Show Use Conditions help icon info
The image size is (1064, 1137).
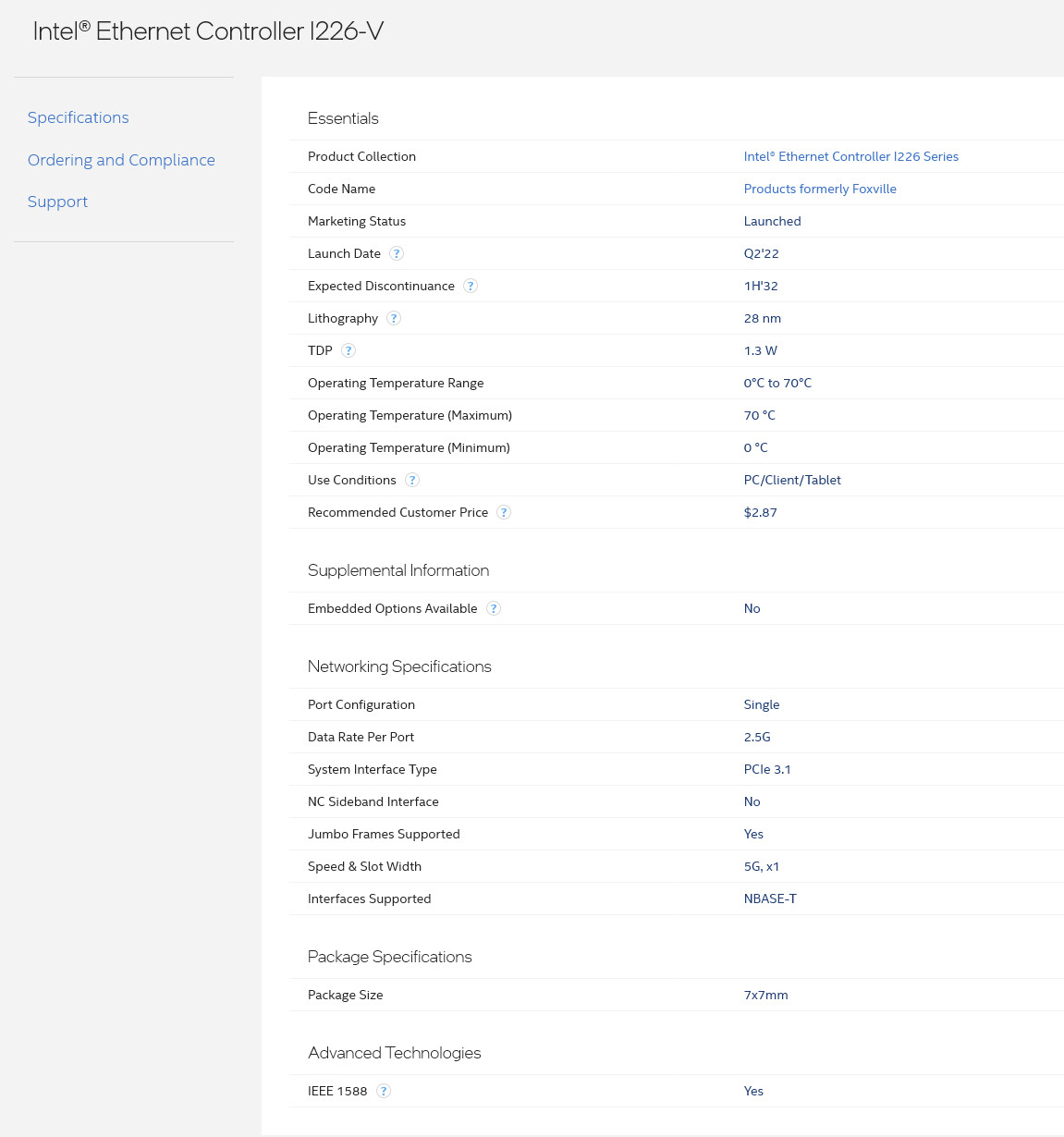pyautogui.click(x=412, y=480)
